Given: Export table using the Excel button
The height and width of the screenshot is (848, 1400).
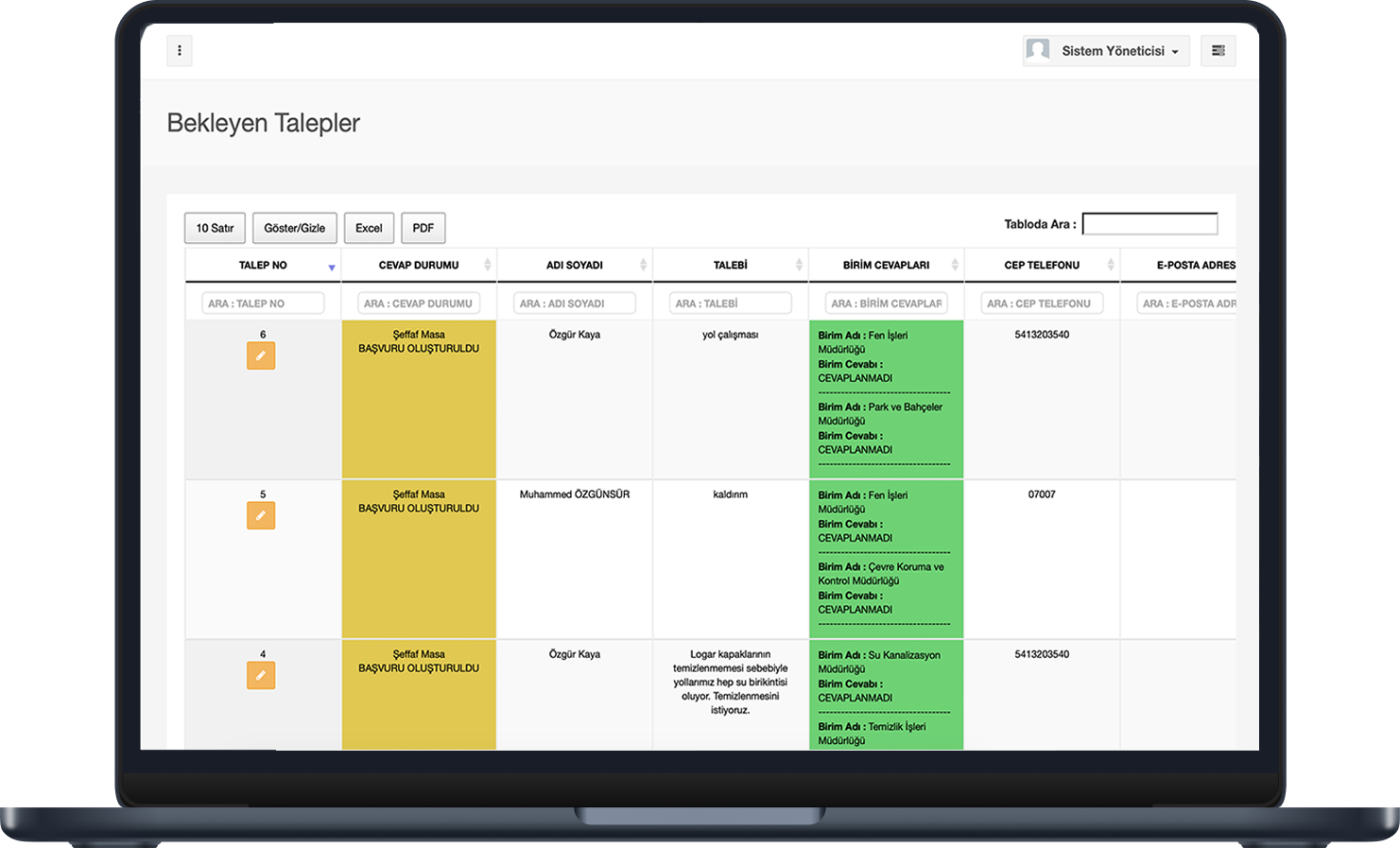Looking at the screenshot, I should tap(369, 228).
